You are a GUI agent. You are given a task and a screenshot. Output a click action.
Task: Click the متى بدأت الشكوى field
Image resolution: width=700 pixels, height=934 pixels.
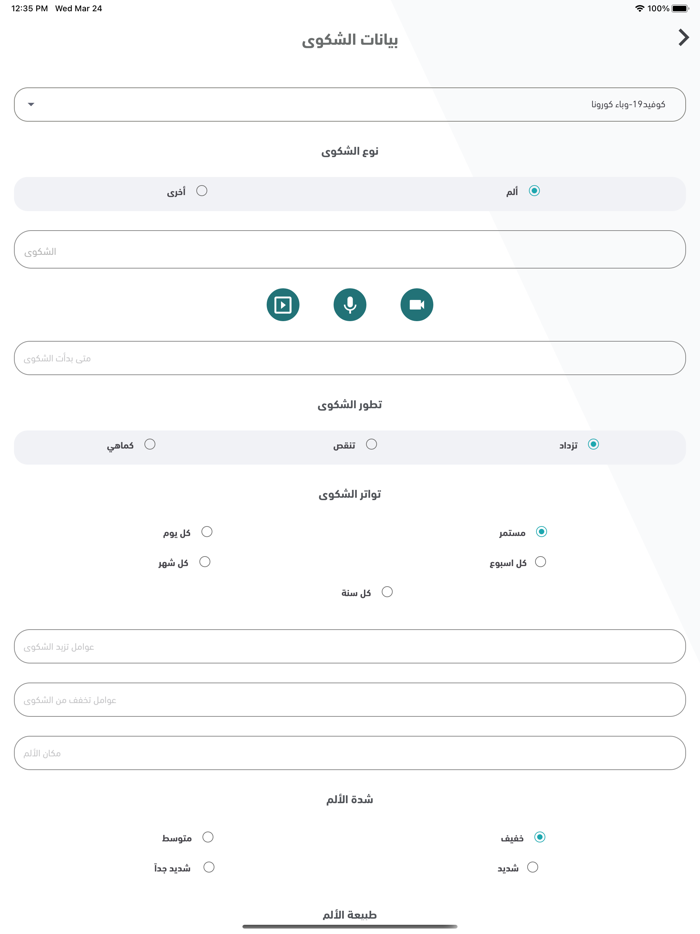click(x=349, y=357)
